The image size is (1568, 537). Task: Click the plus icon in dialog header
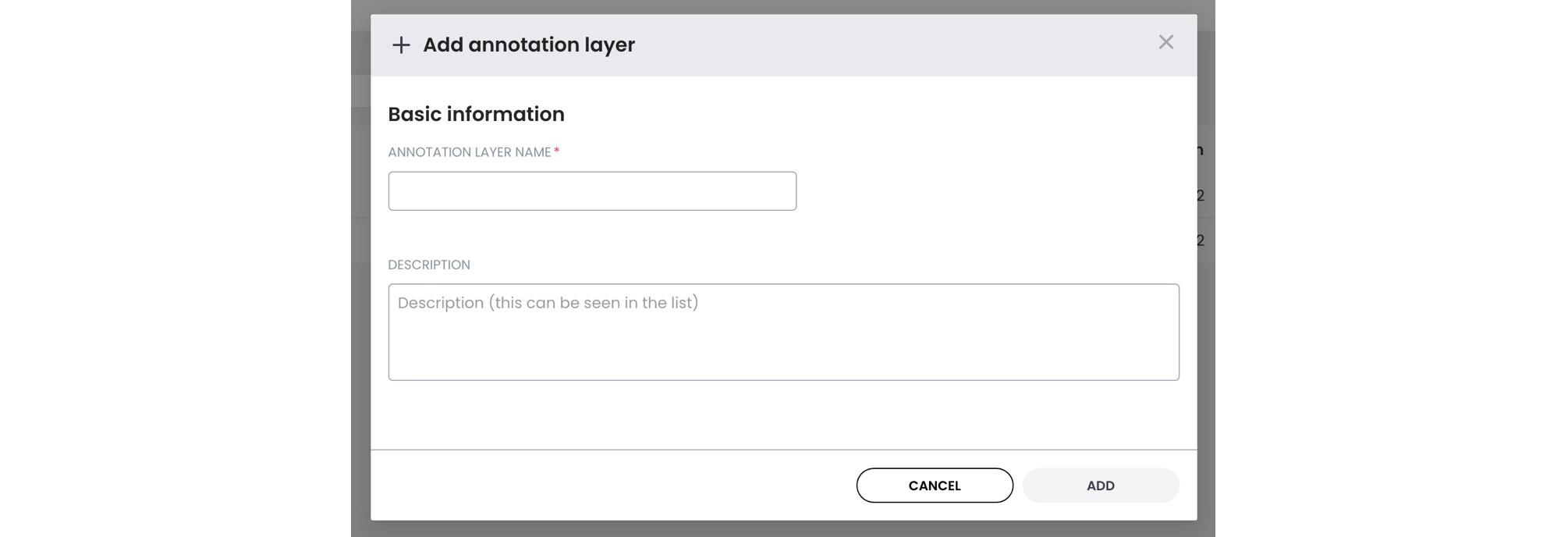click(x=401, y=45)
